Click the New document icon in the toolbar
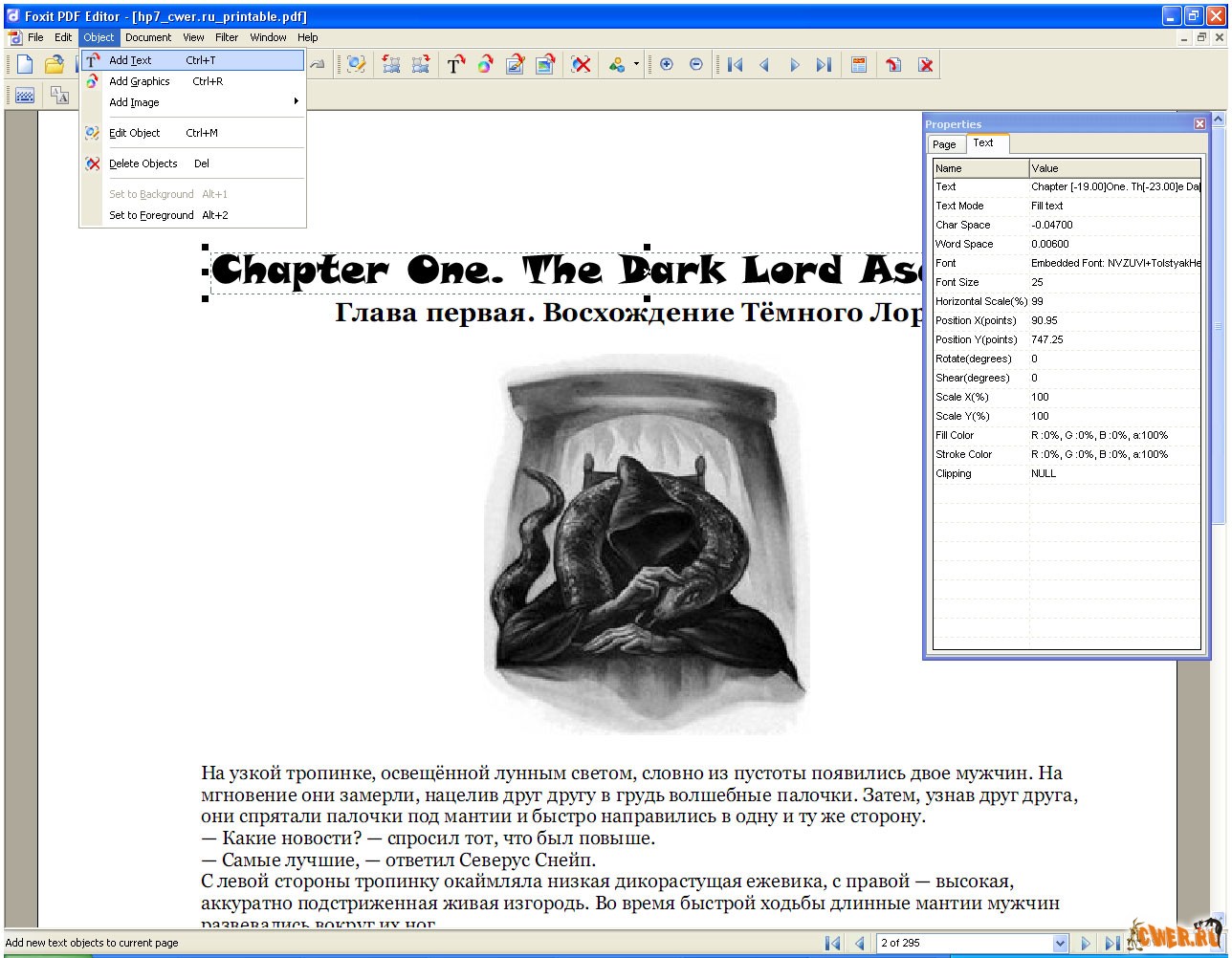 (25, 64)
